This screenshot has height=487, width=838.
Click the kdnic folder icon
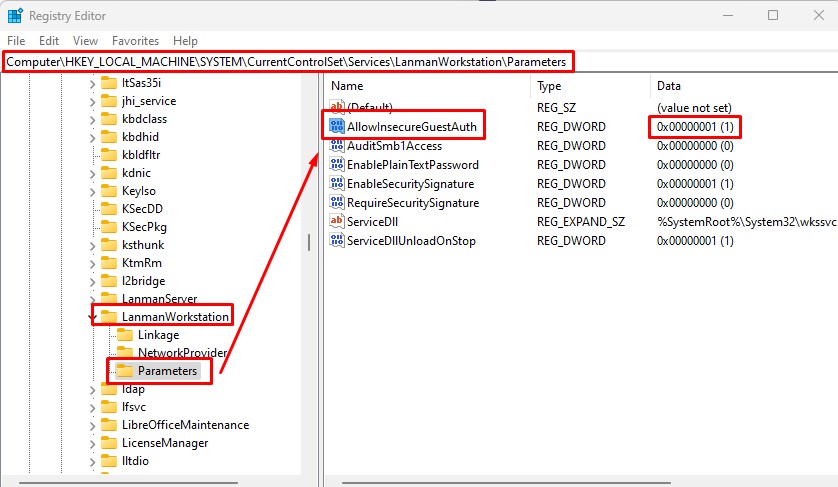109,173
